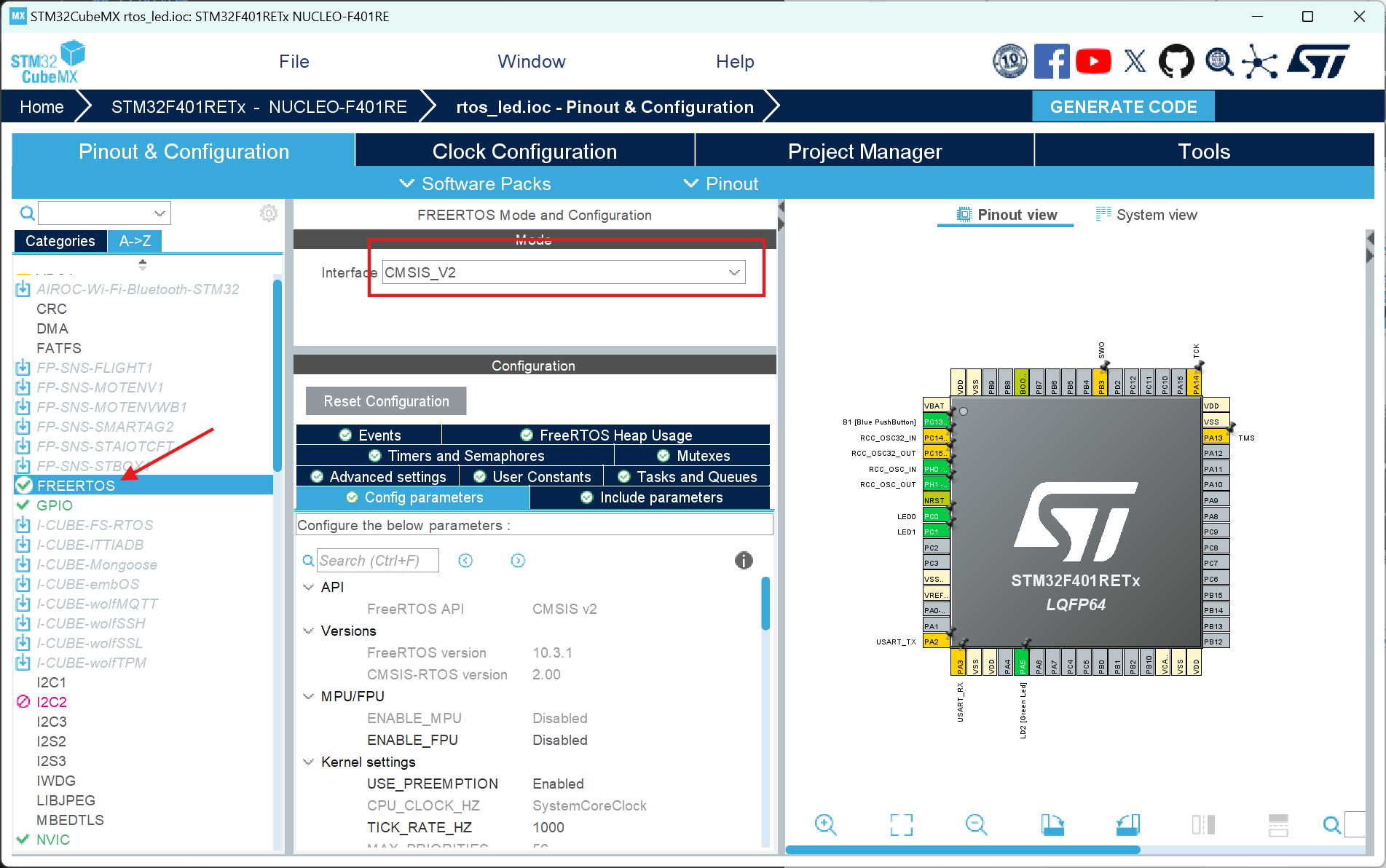Expand the Software Packs menu
The width and height of the screenshot is (1386, 868).
point(476,184)
